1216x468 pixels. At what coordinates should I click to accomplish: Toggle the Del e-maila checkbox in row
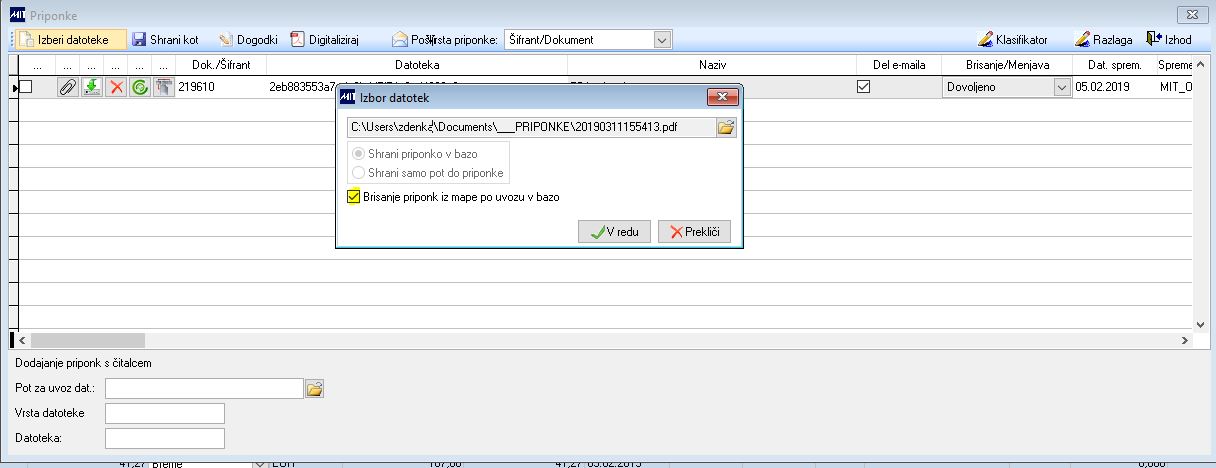coord(864,87)
